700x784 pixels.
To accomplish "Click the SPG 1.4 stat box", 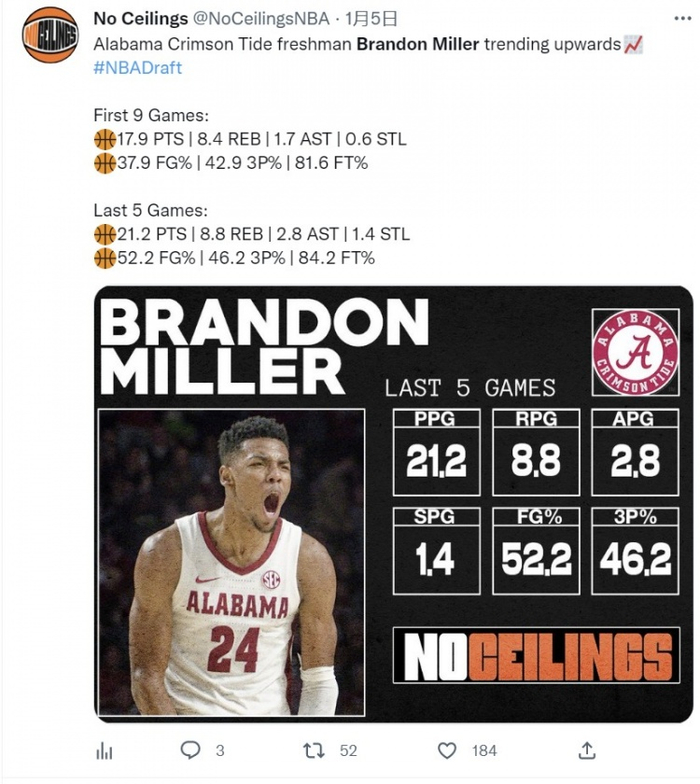I will point(436,552).
